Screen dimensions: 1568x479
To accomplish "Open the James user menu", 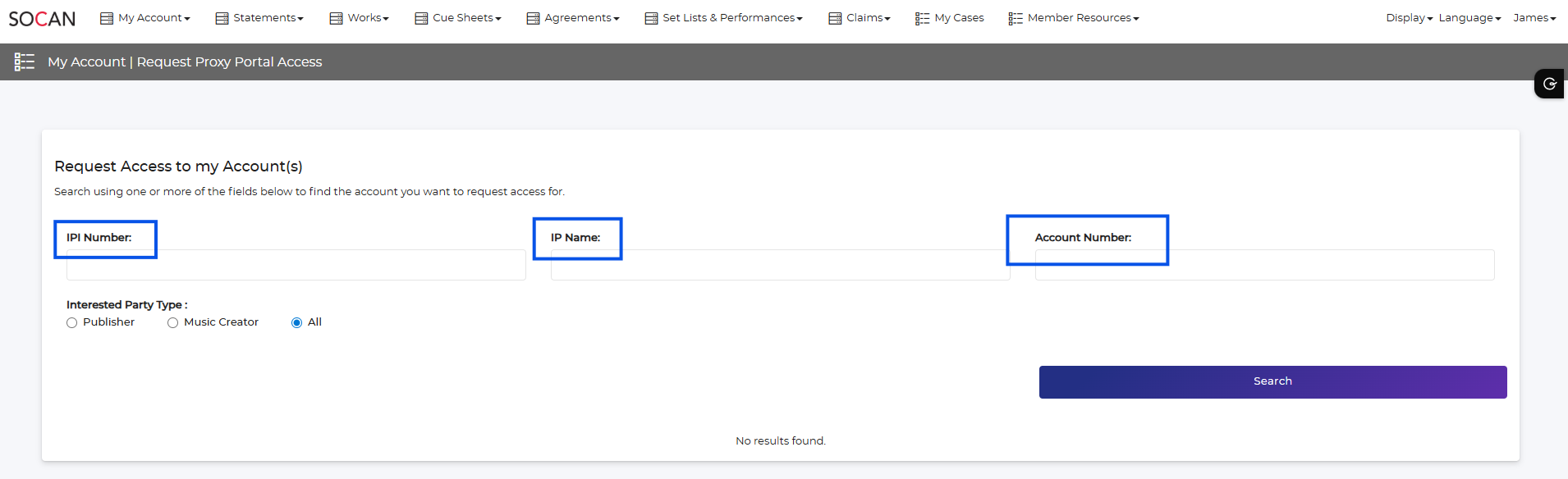I will tap(1534, 18).
